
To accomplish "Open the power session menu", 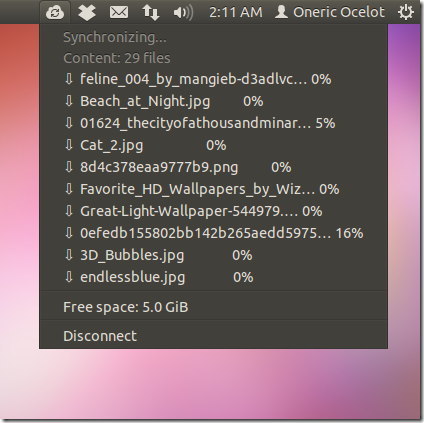I will point(406,12).
